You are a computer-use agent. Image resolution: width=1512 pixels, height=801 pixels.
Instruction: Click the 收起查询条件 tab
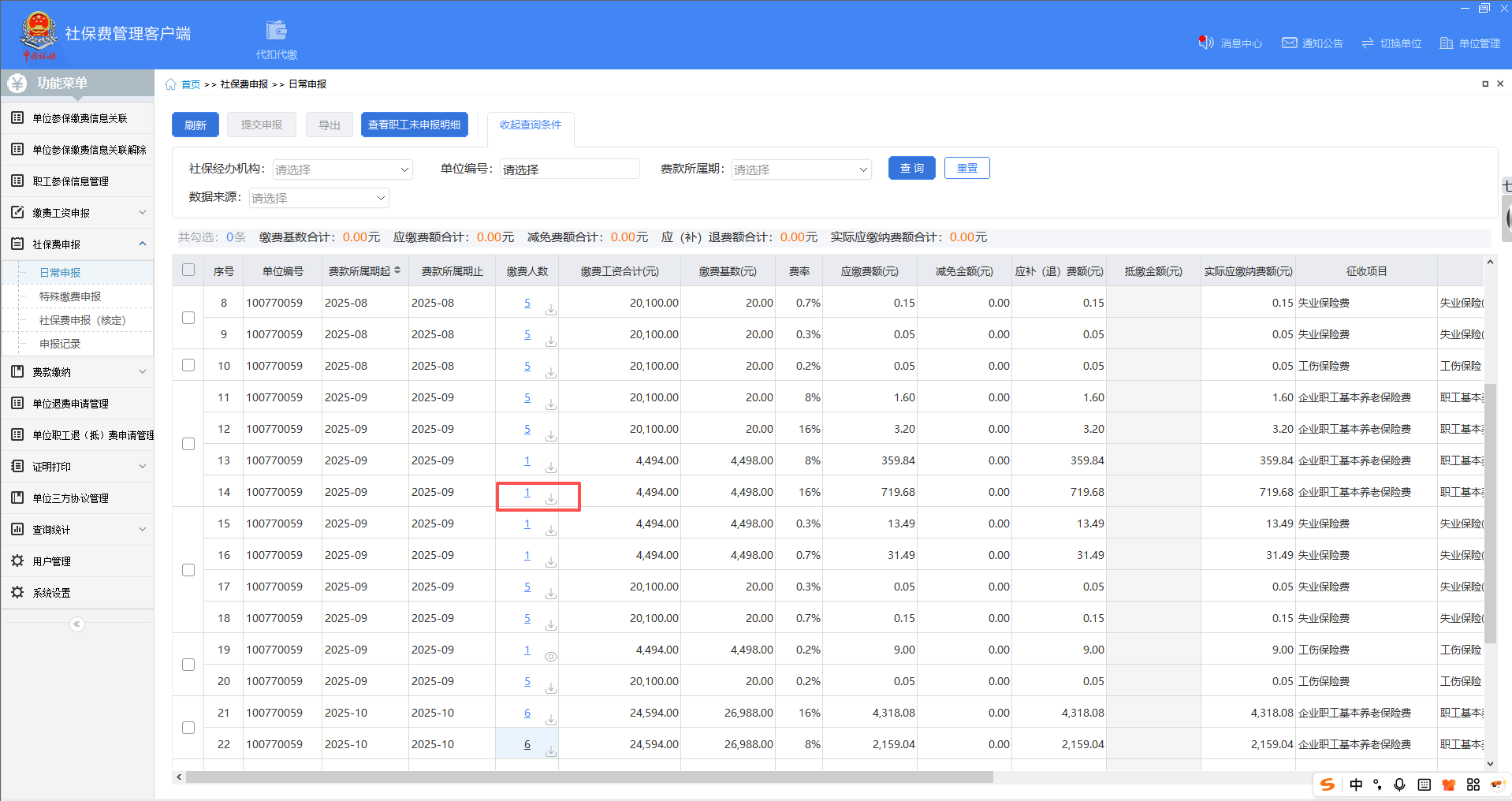coord(531,125)
